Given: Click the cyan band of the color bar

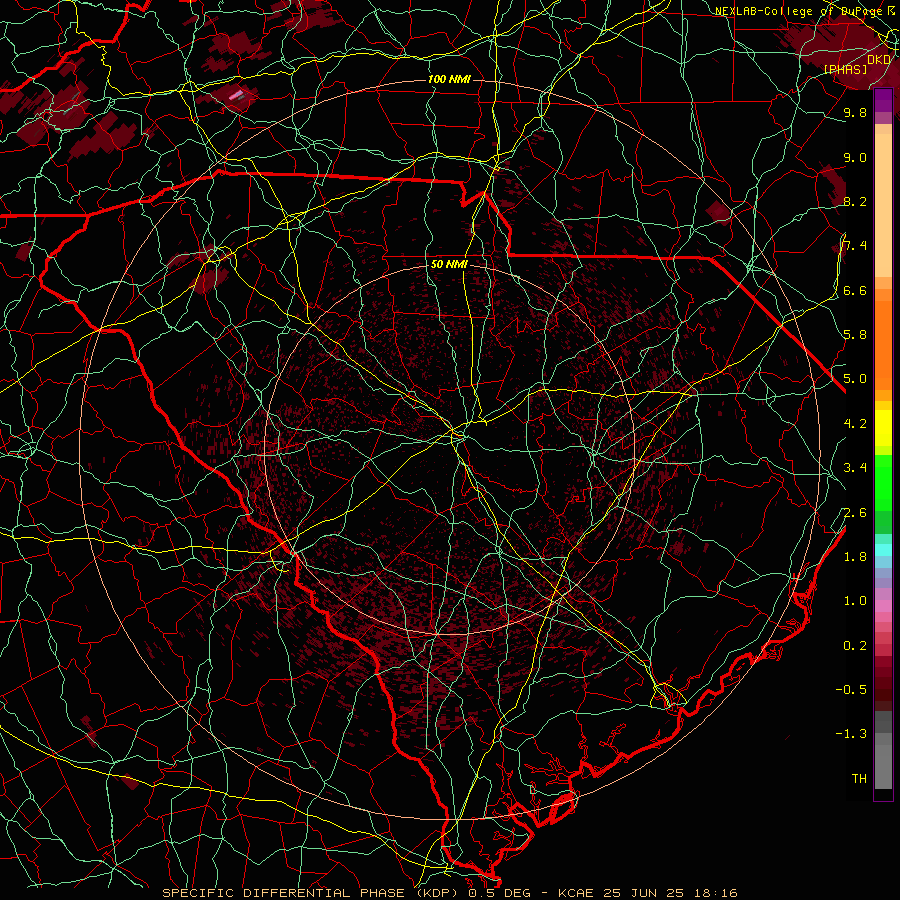Looking at the screenshot, I should [x=883, y=550].
